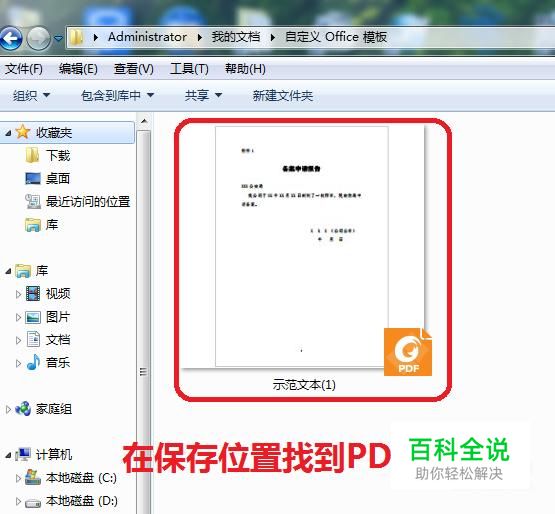Open the 文件(F) menu

click(x=24, y=69)
